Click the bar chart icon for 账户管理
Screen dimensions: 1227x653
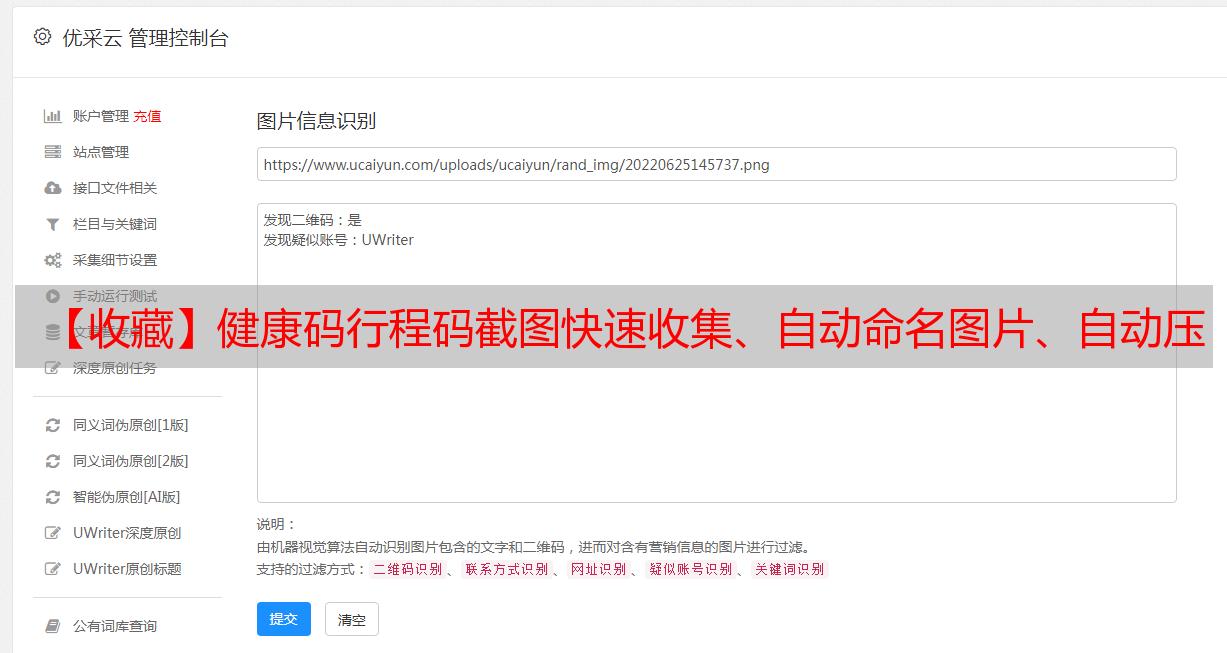[x=53, y=116]
